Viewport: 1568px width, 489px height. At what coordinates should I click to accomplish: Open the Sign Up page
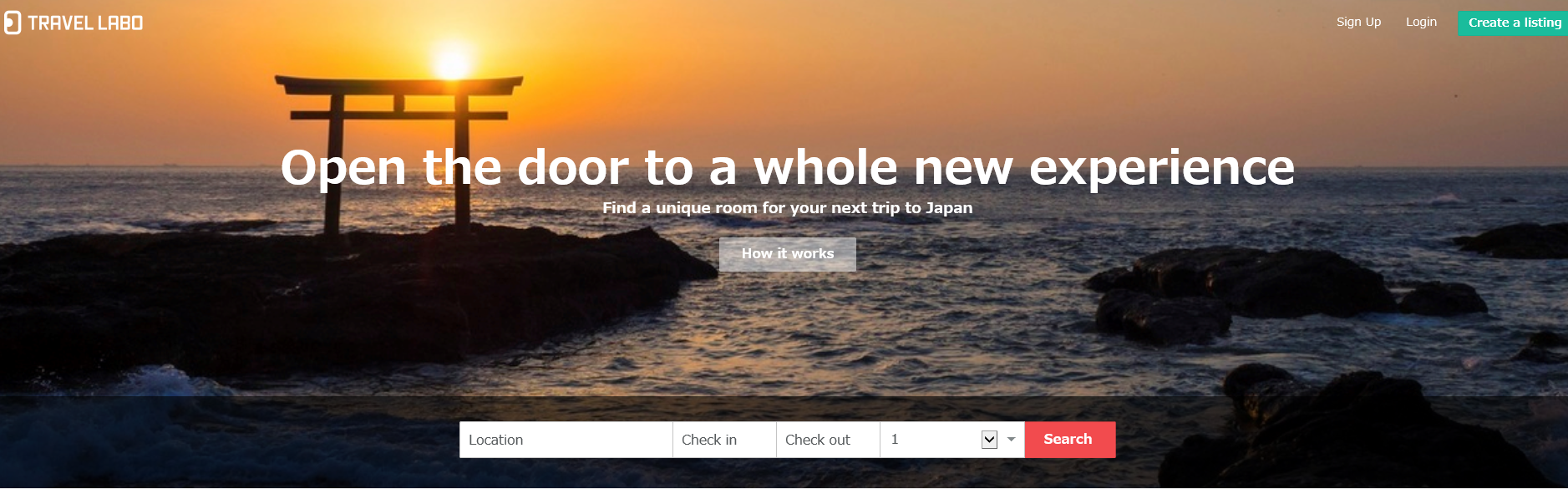(x=1358, y=22)
